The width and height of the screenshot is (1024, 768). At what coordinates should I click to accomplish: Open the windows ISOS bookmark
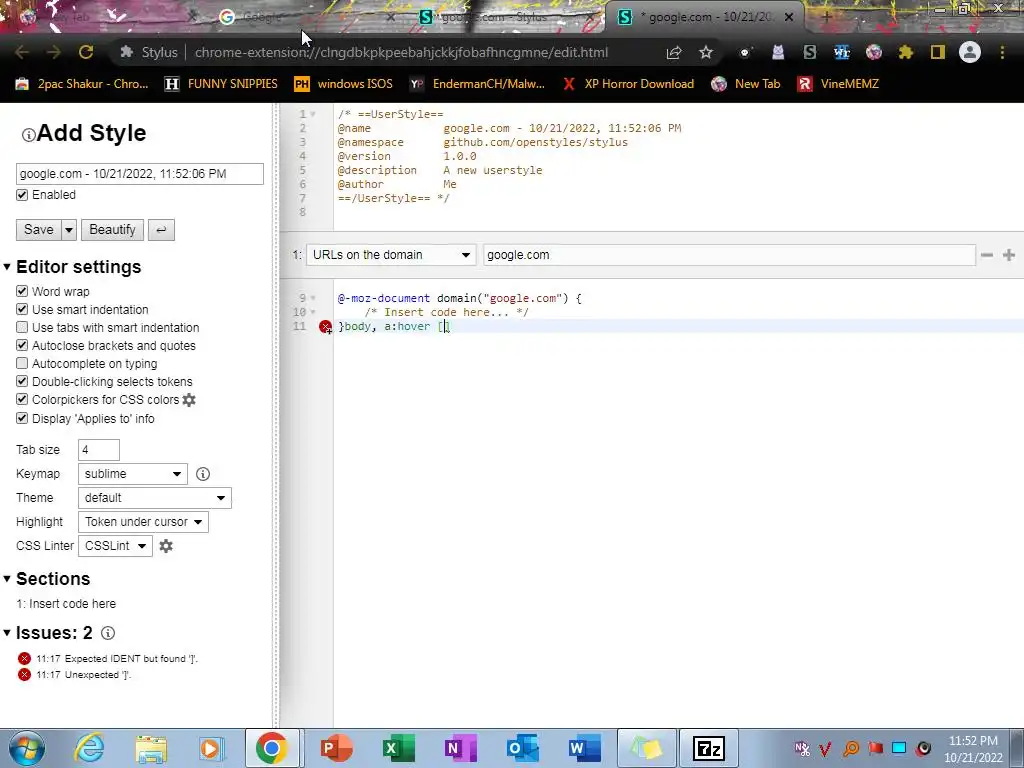click(x=344, y=84)
